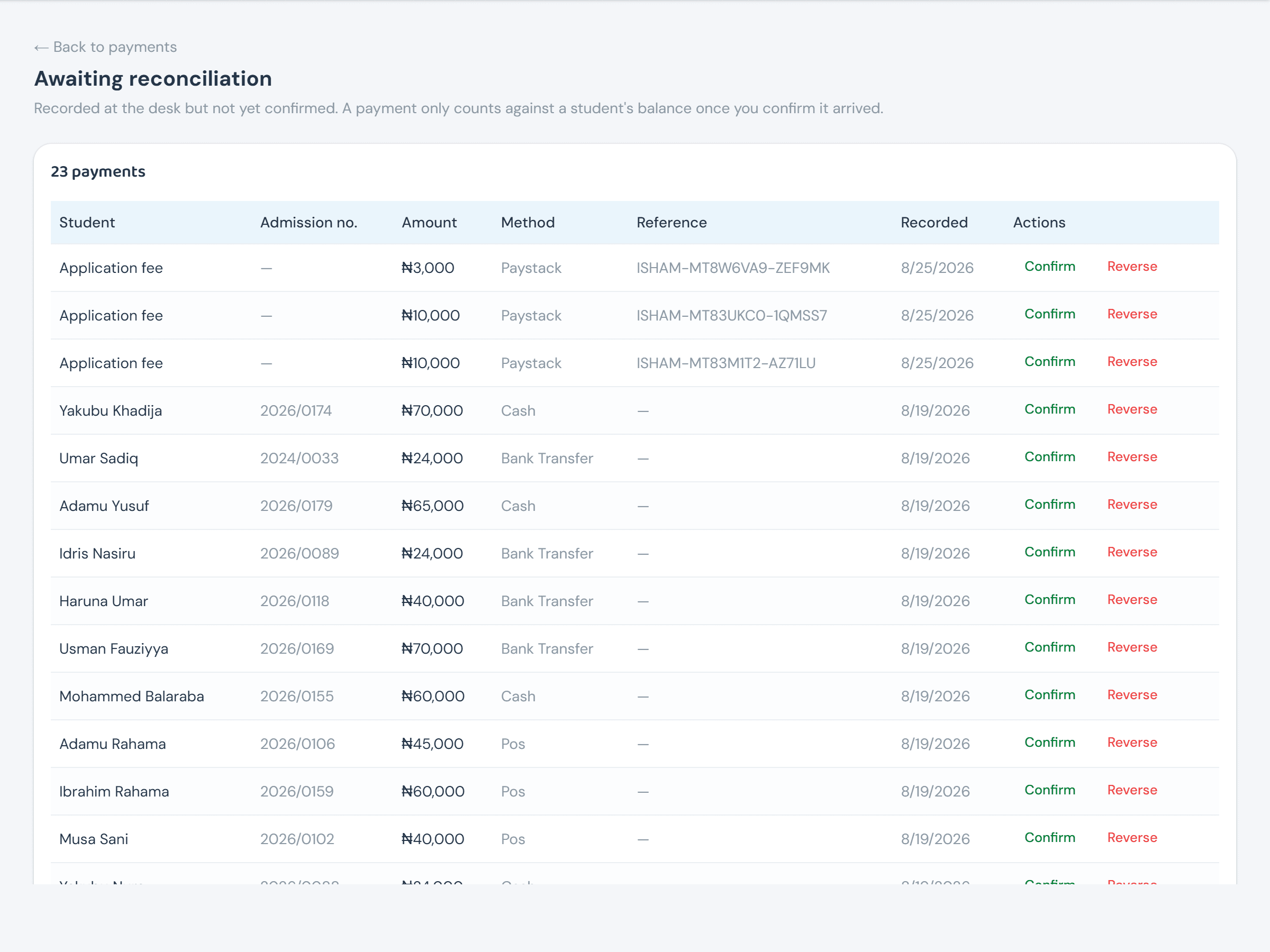
Task: Select reference ISHAM-MT8W6VA9-ZEF9MK text
Action: (x=733, y=268)
